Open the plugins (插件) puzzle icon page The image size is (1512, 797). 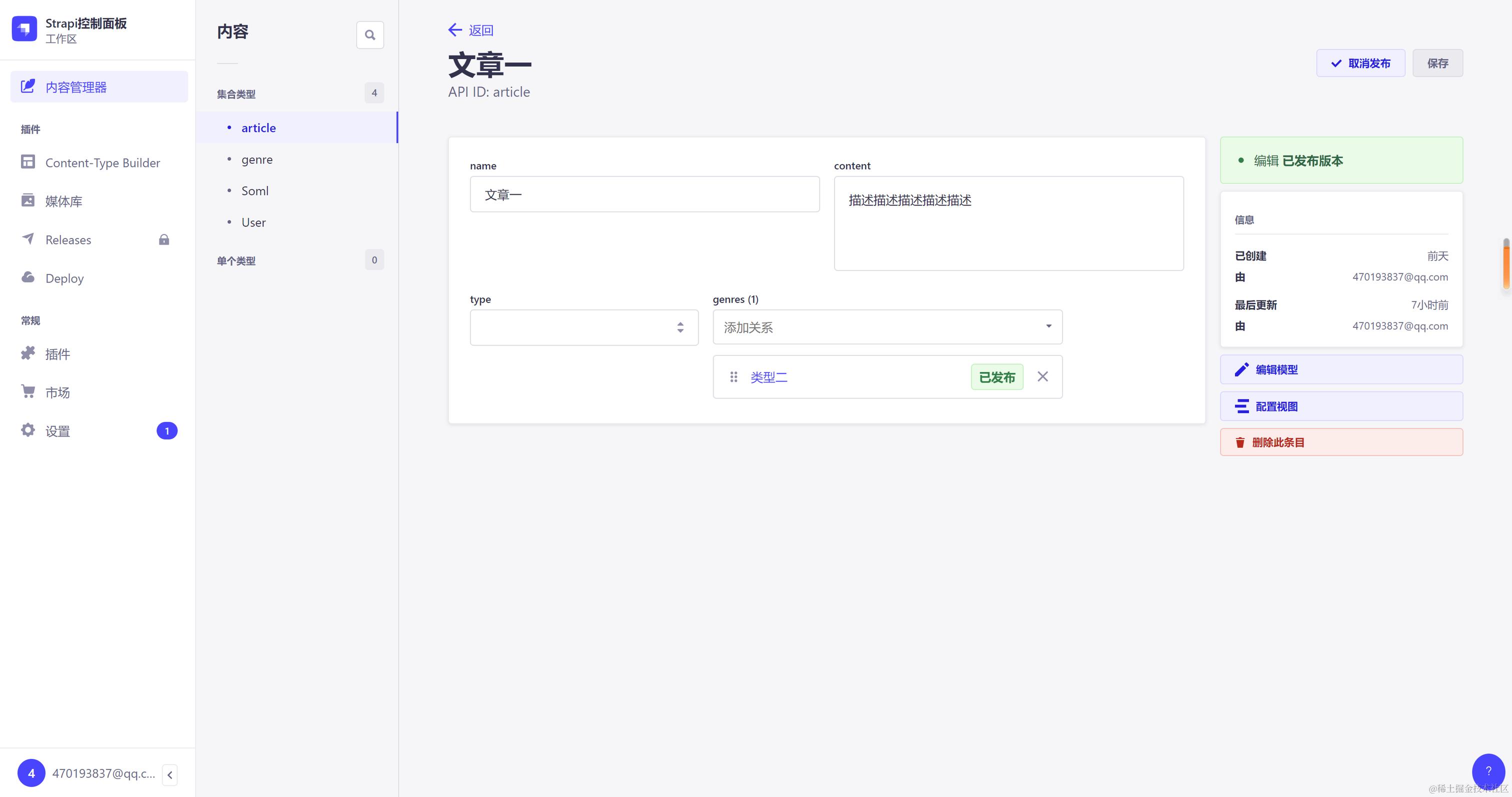(x=57, y=354)
